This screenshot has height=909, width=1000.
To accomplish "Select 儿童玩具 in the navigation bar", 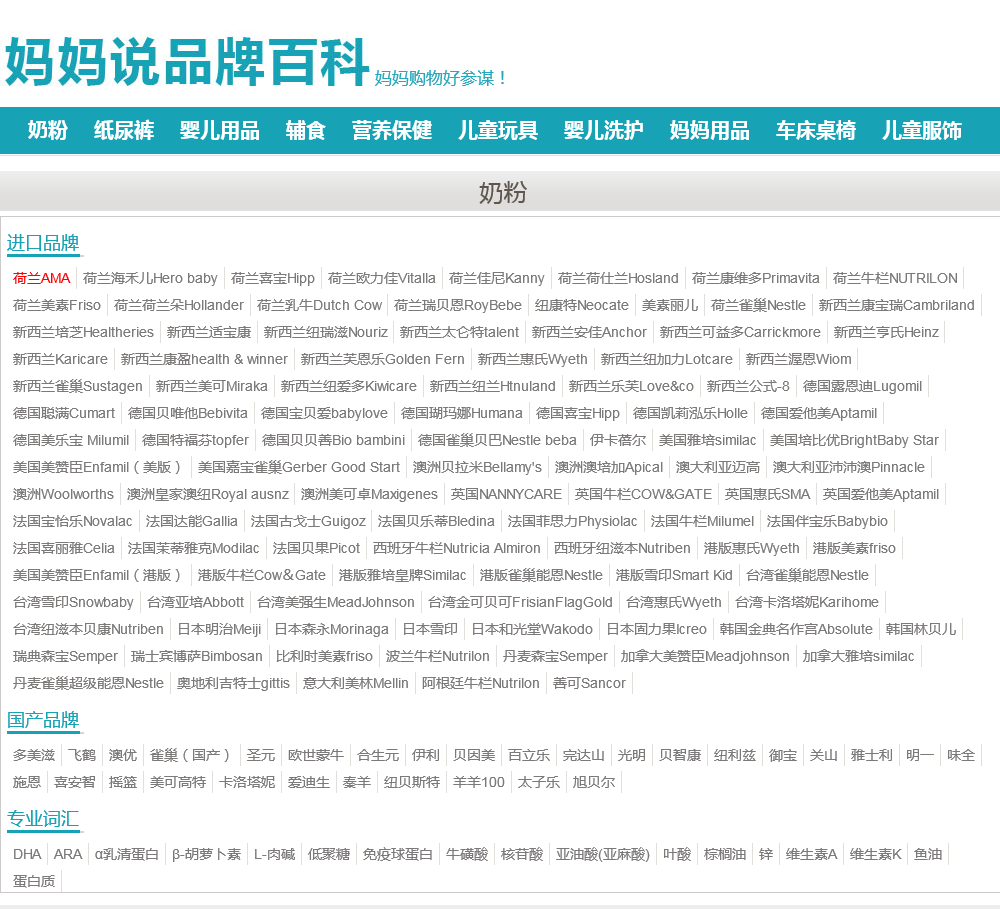I will pyautogui.click(x=498, y=130).
